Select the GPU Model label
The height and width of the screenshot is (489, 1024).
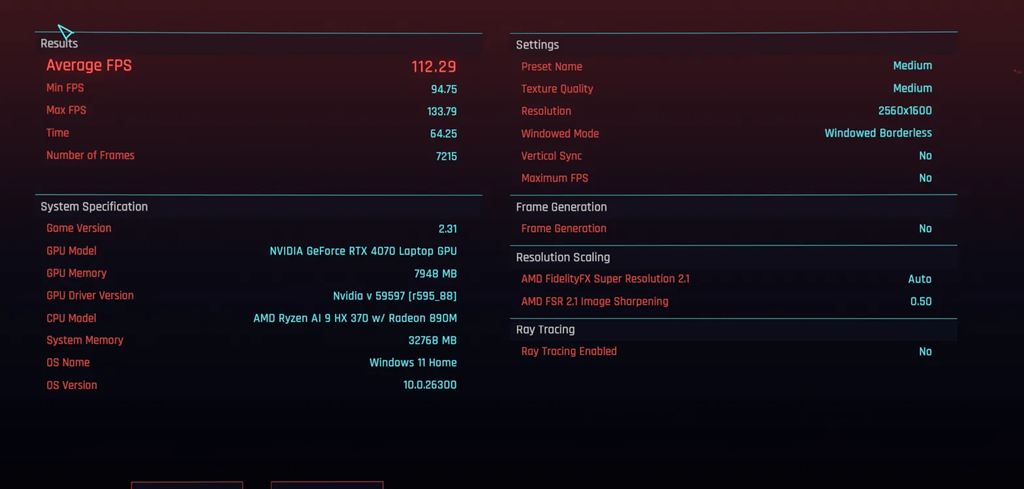pyautogui.click(x=71, y=251)
